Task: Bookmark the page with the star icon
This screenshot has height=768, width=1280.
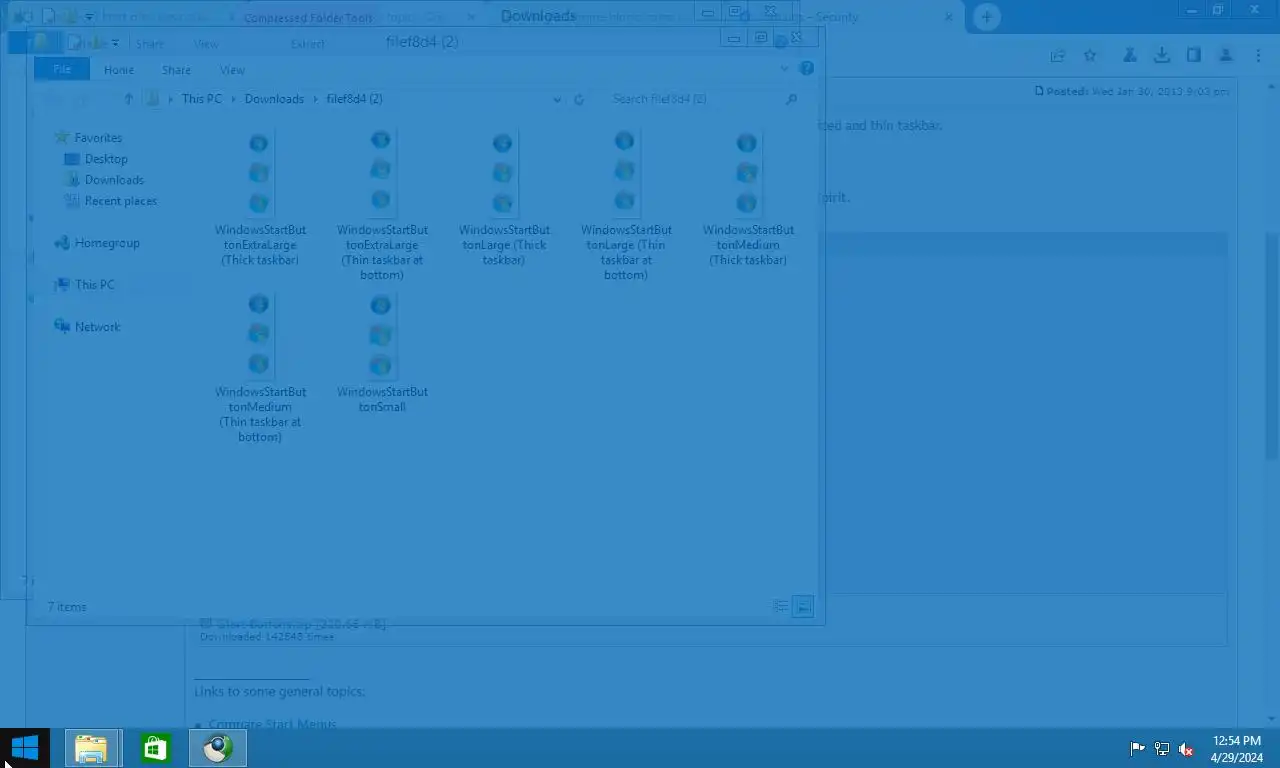Action: [x=1090, y=55]
